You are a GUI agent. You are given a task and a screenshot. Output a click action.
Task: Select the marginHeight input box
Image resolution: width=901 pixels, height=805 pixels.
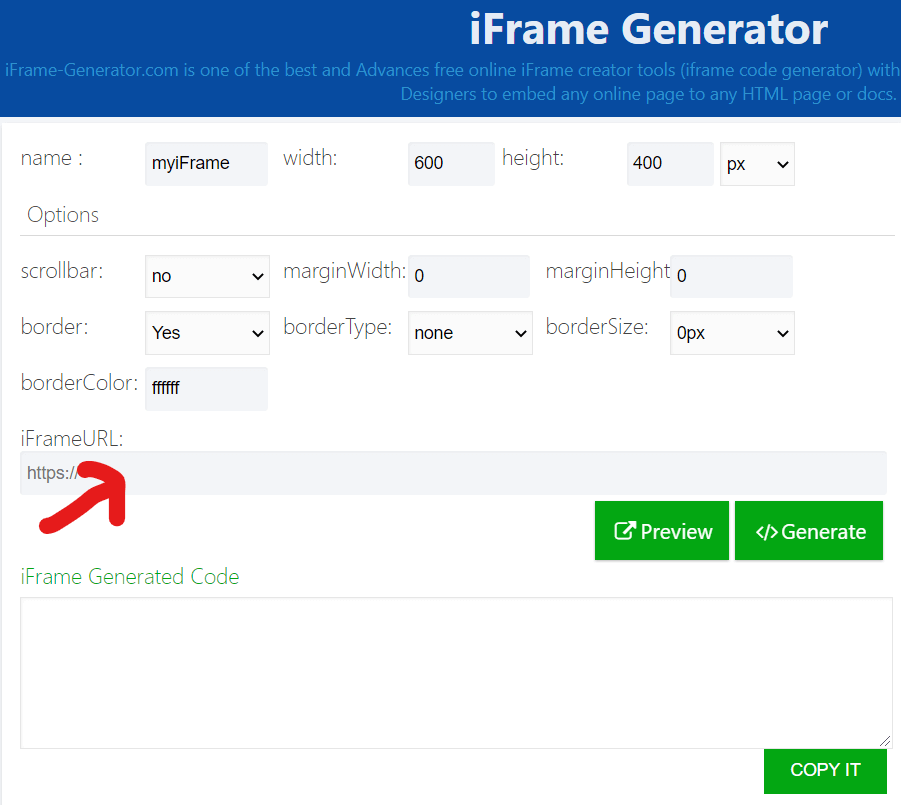[x=730, y=276]
